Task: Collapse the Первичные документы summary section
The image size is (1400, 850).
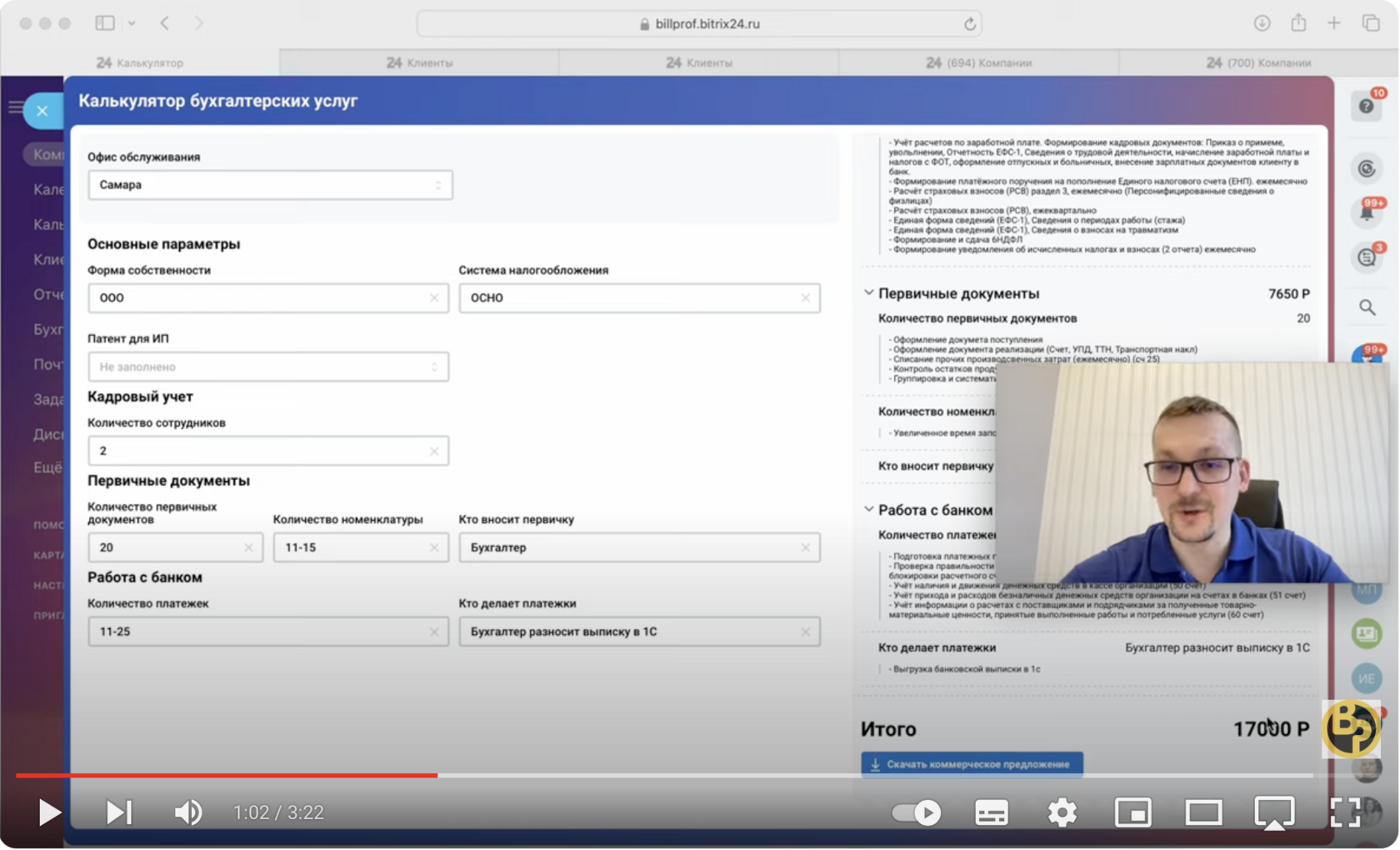Action: 869,293
